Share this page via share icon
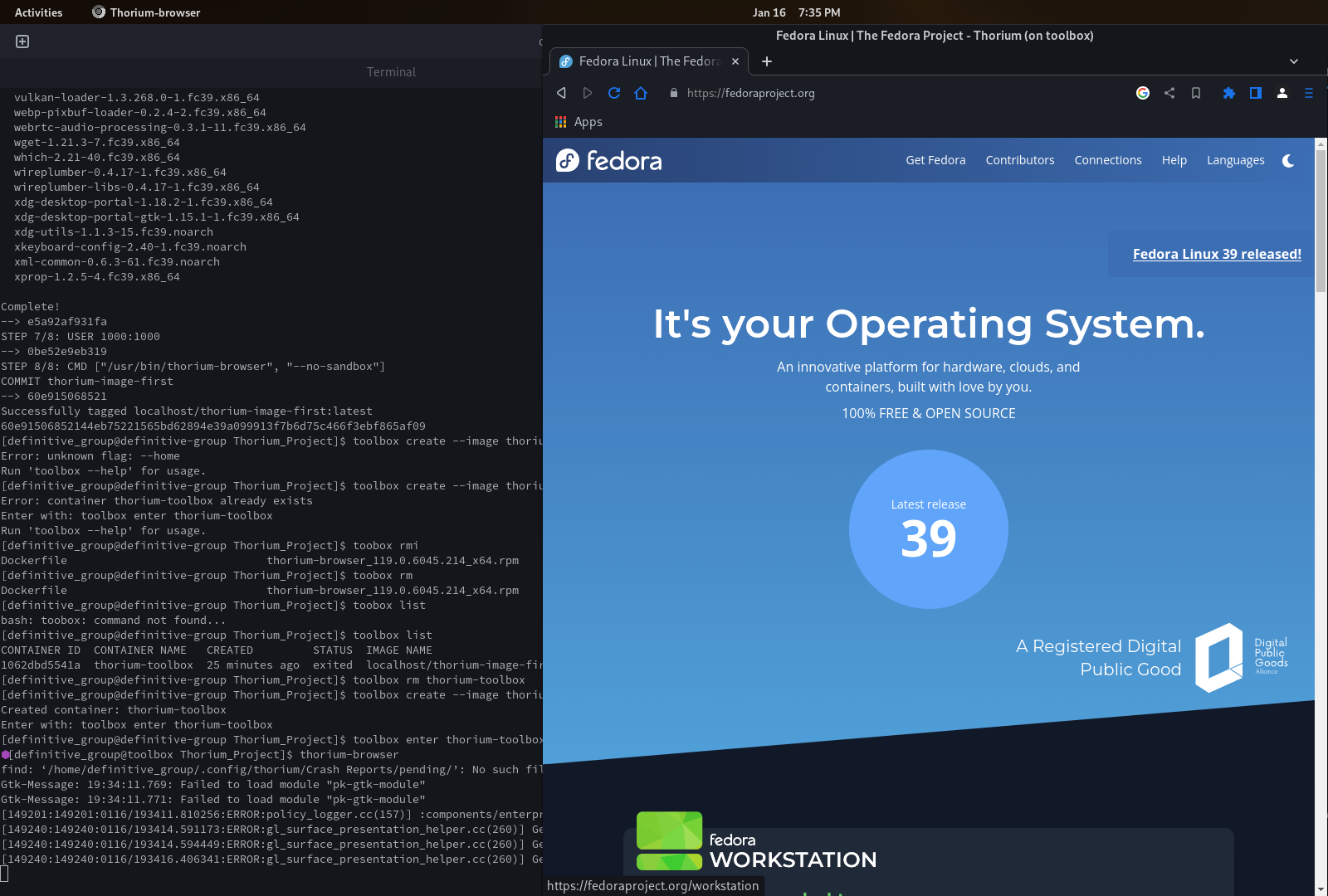Viewport: 1328px width, 896px height. (1169, 93)
